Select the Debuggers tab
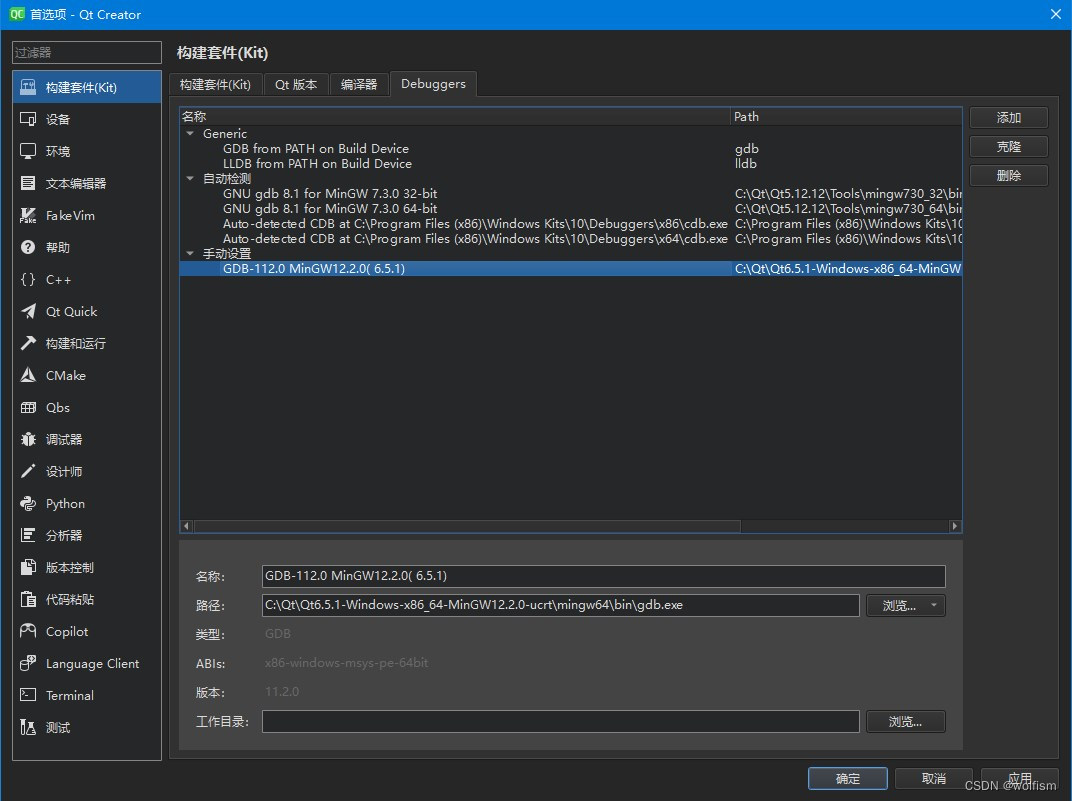This screenshot has width=1072, height=801. tap(433, 83)
